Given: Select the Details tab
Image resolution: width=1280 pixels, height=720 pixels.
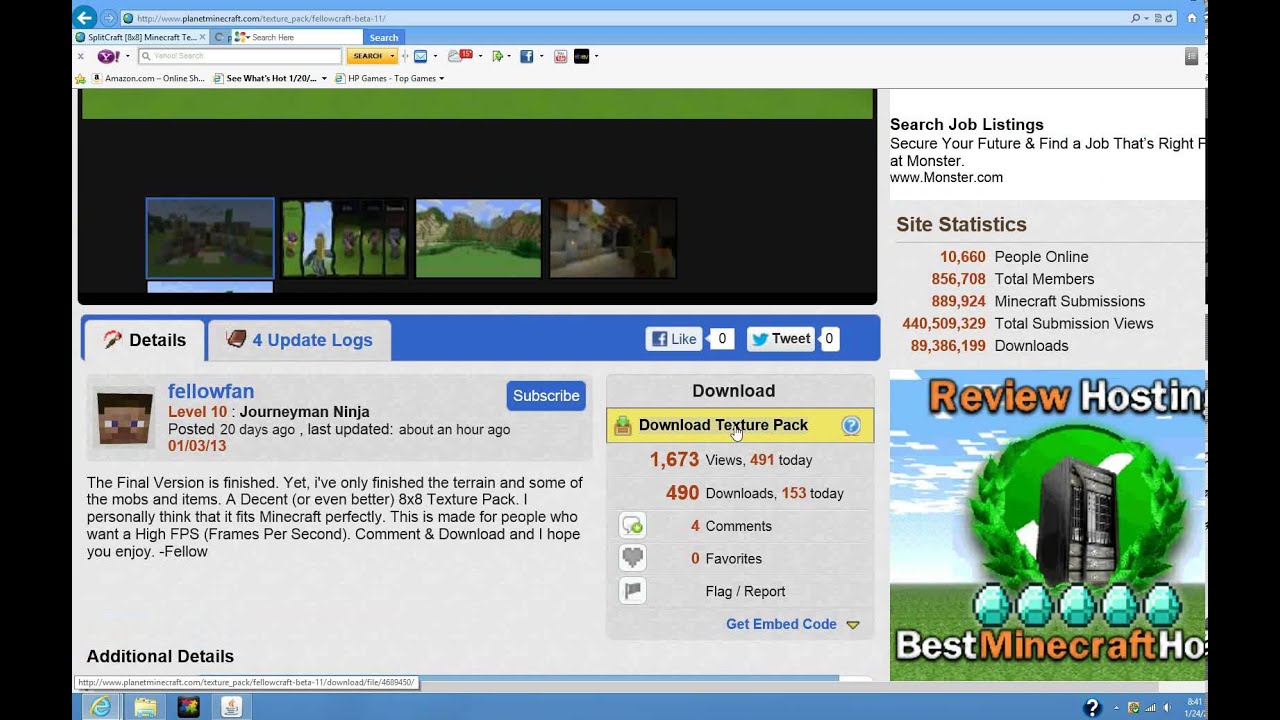Looking at the screenshot, I should 144,340.
